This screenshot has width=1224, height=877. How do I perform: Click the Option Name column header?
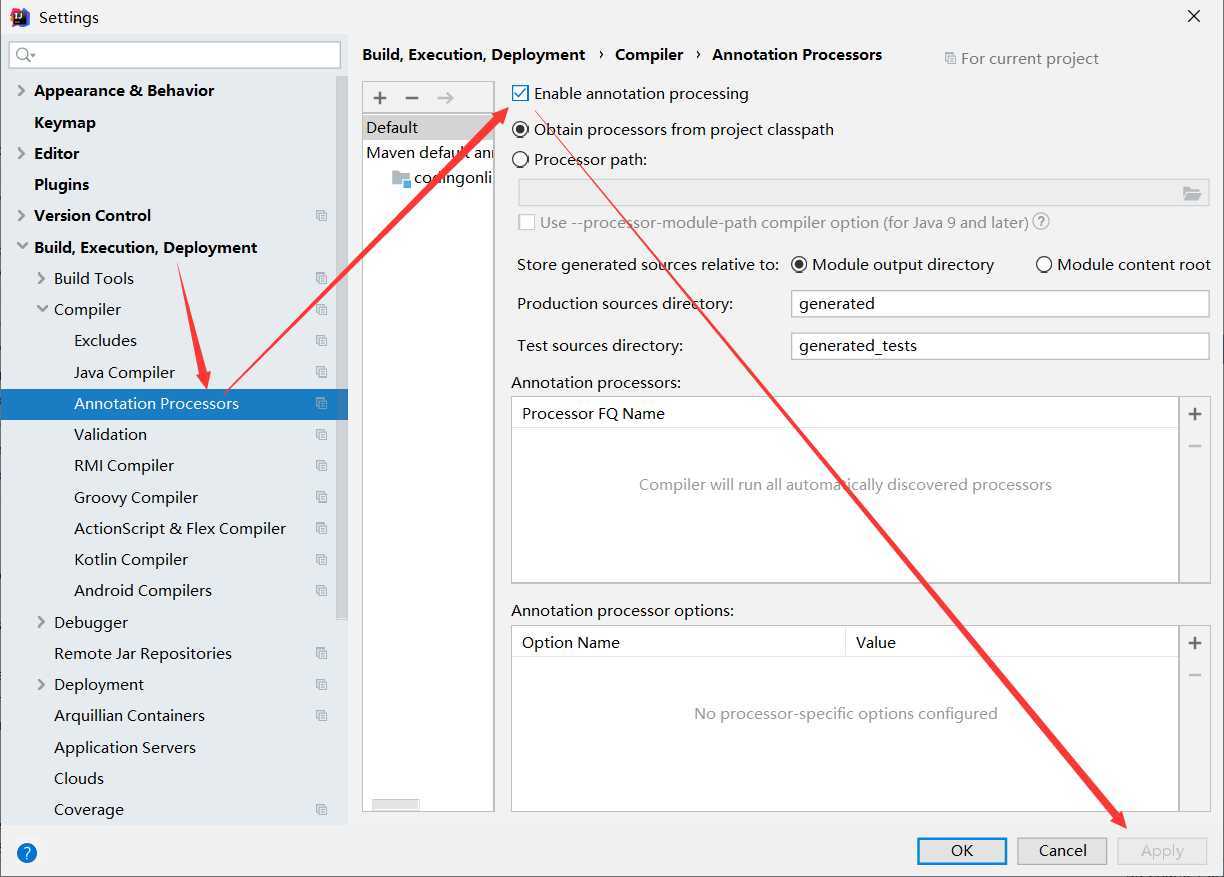point(678,643)
